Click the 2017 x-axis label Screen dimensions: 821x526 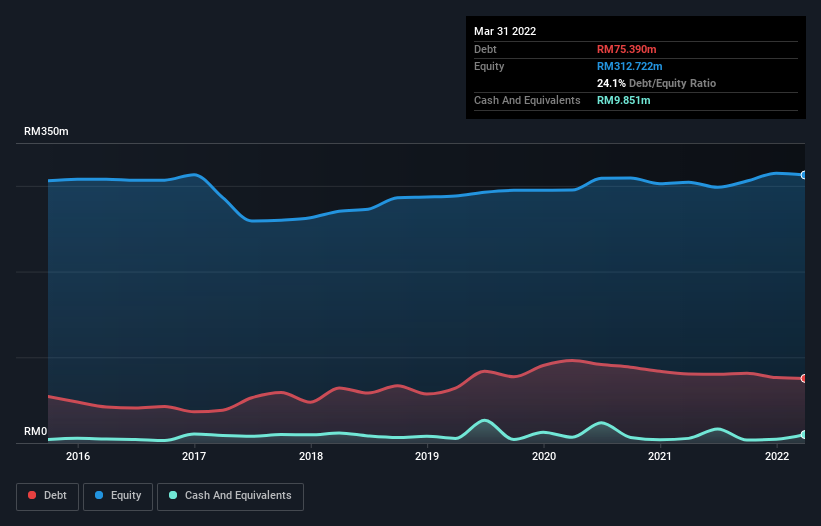[x=194, y=456]
